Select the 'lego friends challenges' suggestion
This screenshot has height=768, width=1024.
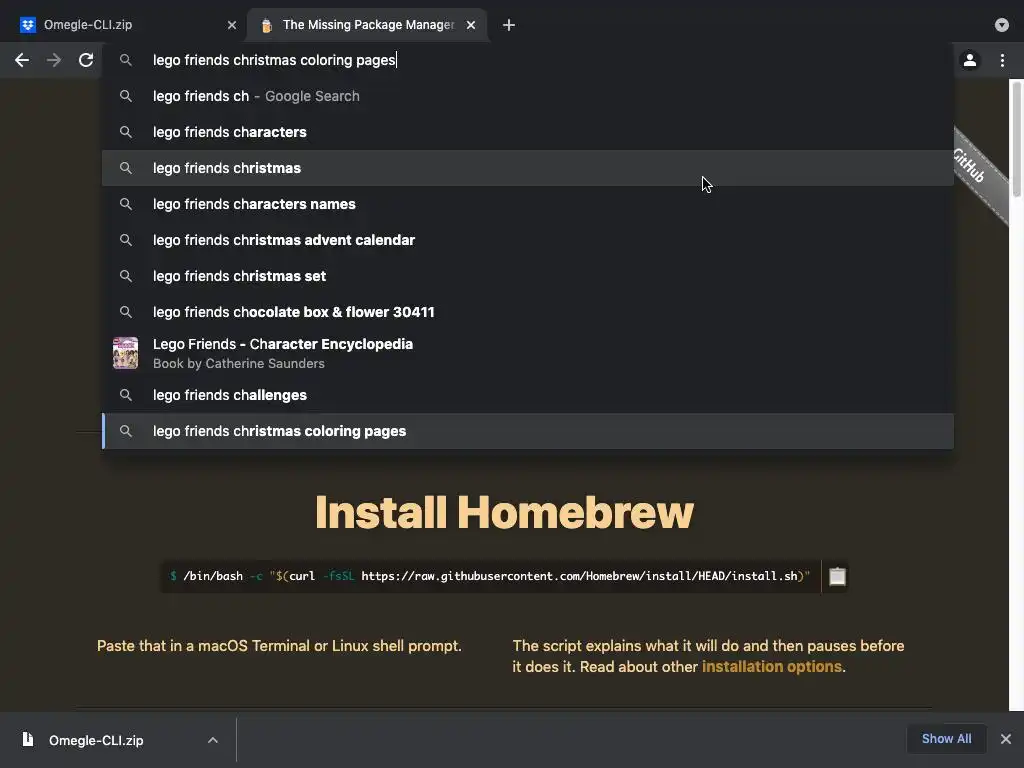click(528, 395)
